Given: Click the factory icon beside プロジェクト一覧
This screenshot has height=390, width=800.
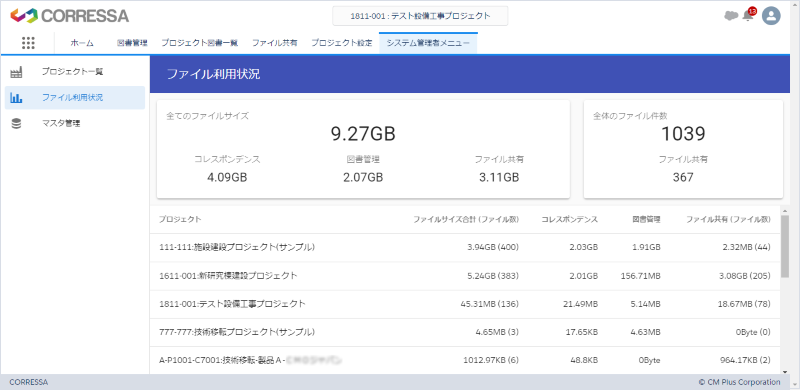Looking at the screenshot, I should (16, 72).
